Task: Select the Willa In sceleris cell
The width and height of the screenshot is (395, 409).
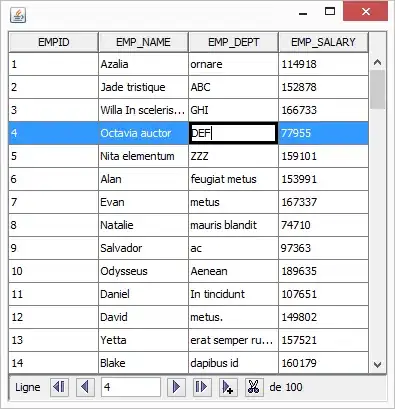Action: coord(143,110)
